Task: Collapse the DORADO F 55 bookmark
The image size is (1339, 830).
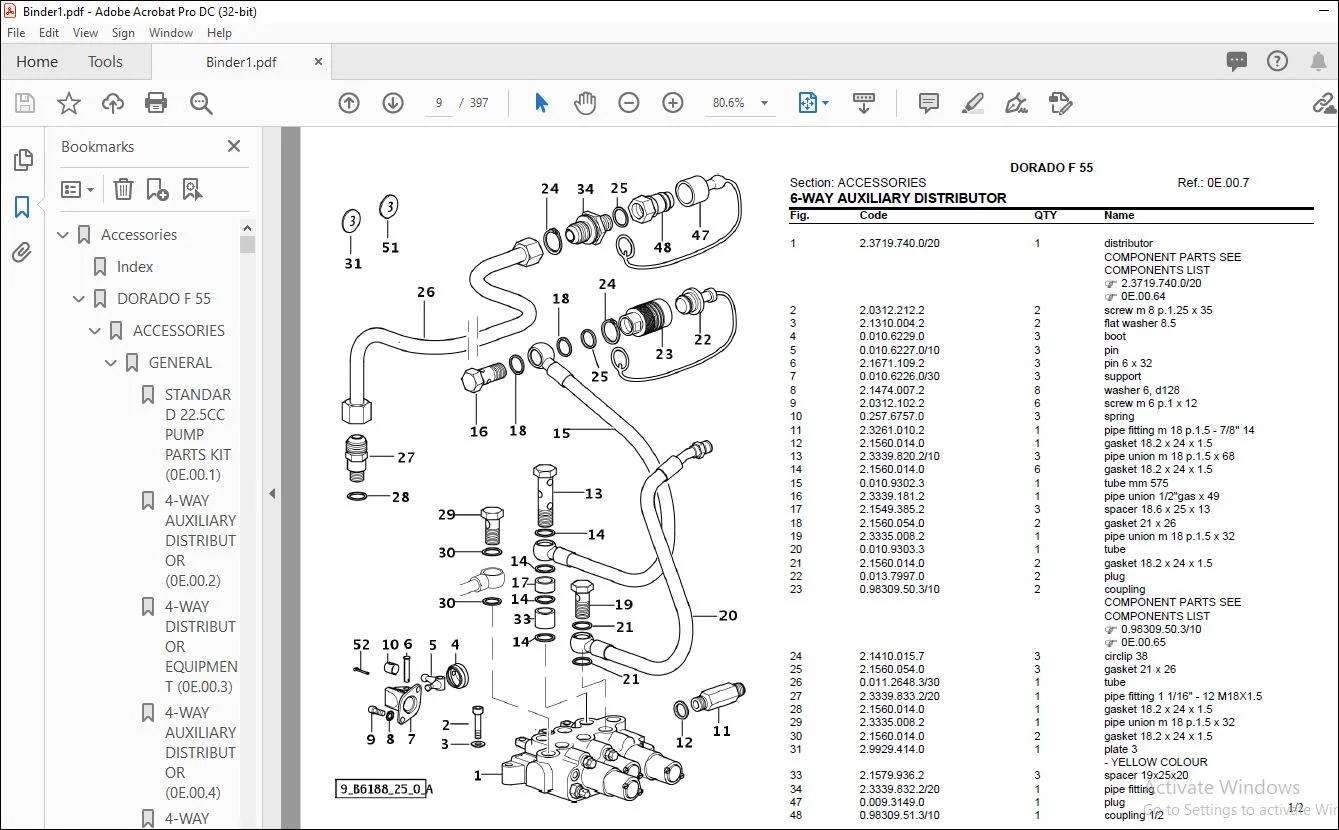Action: 79,299
